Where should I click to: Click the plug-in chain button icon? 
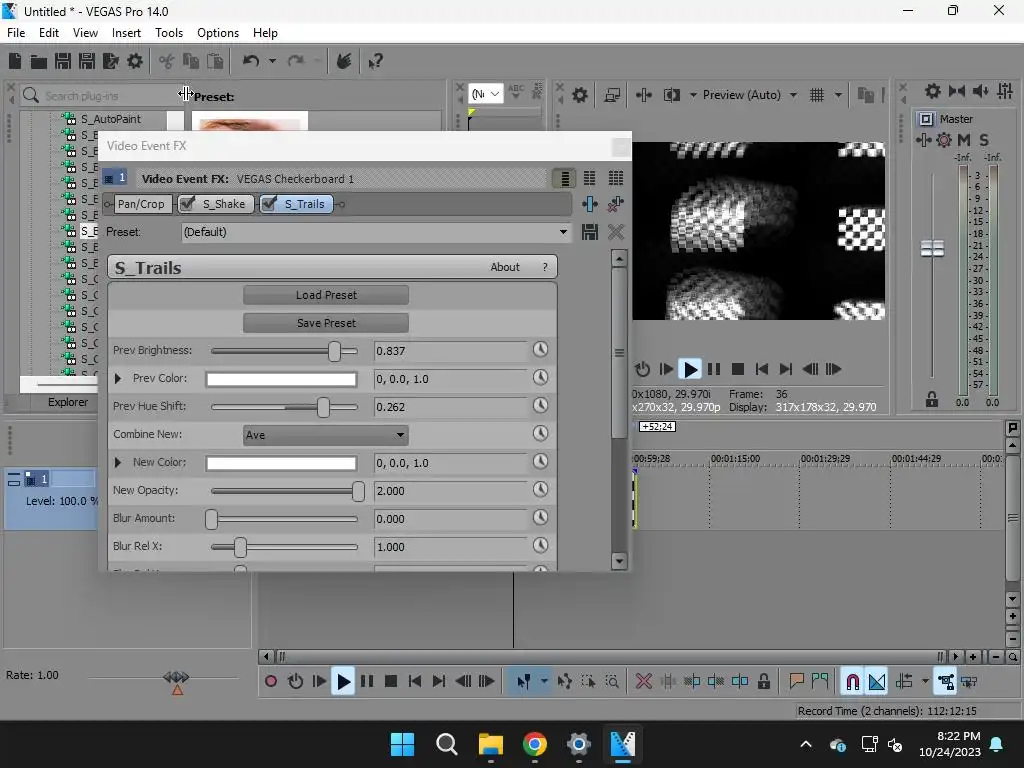click(x=590, y=204)
